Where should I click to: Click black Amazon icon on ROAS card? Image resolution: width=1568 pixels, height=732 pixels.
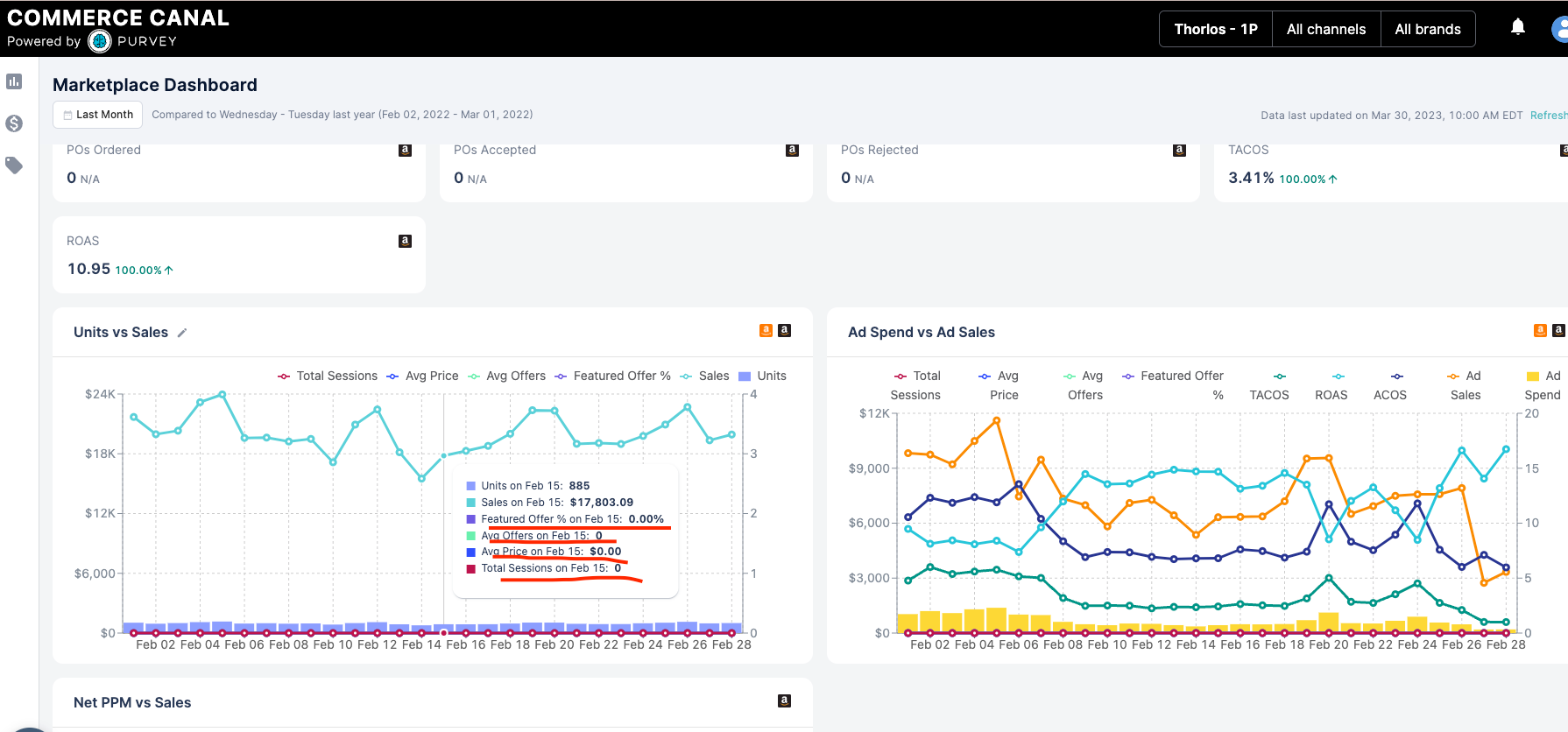(405, 241)
